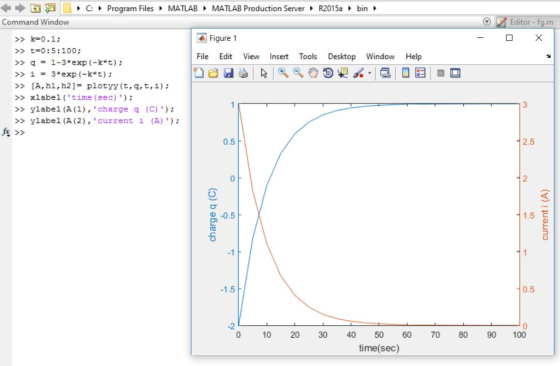Viewport: 560px width, 366px height.
Task: Open the Window menu in Figure 1
Action: point(380,56)
